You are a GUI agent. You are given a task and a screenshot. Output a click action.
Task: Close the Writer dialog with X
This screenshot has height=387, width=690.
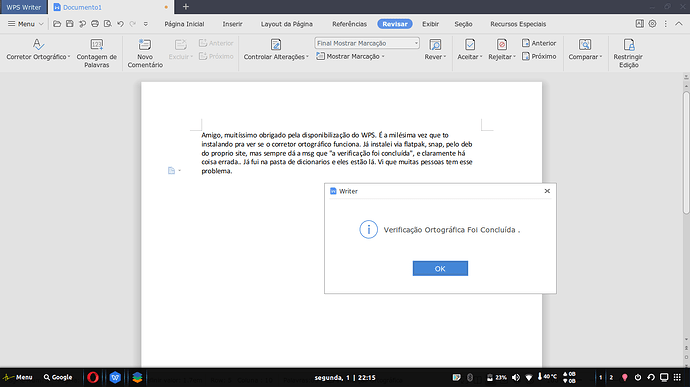coord(547,191)
